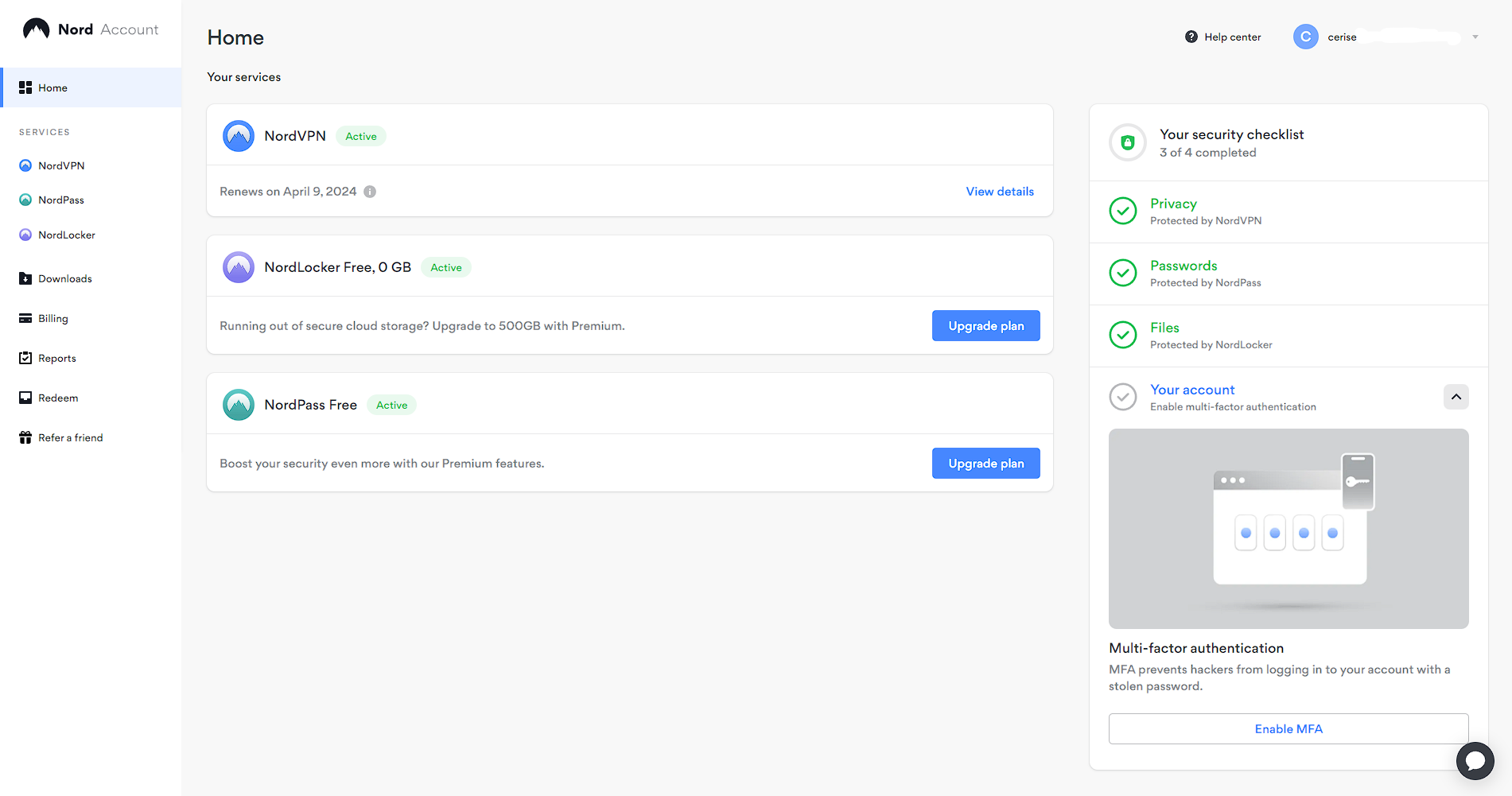This screenshot has height=796, width=1512.
Task: Click the renewal info icon
Action: click(370, 192)
